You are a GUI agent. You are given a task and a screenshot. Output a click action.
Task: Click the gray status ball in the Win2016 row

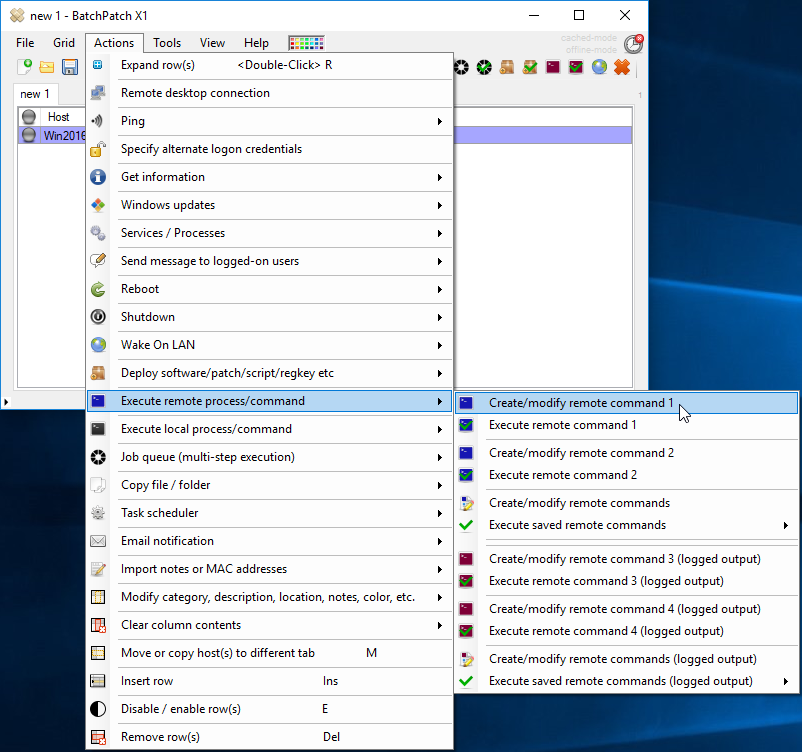coord(29,135)
